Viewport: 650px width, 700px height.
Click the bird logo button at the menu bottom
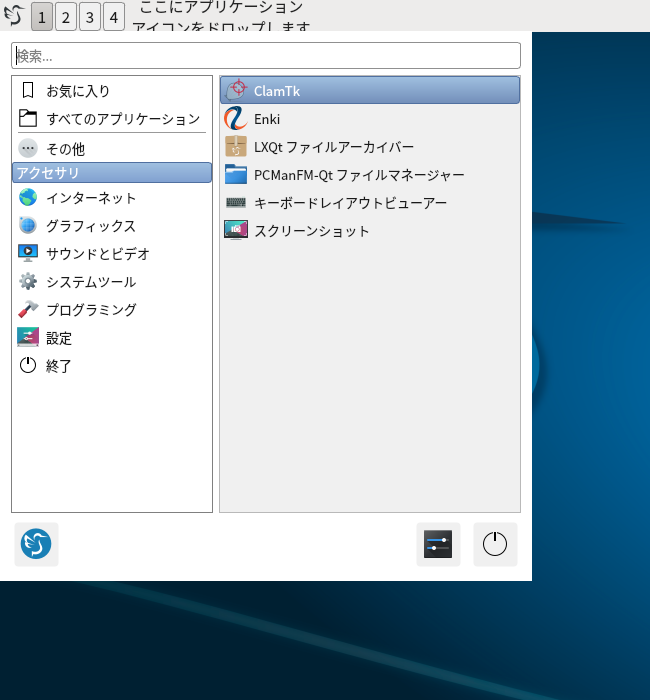36,544
